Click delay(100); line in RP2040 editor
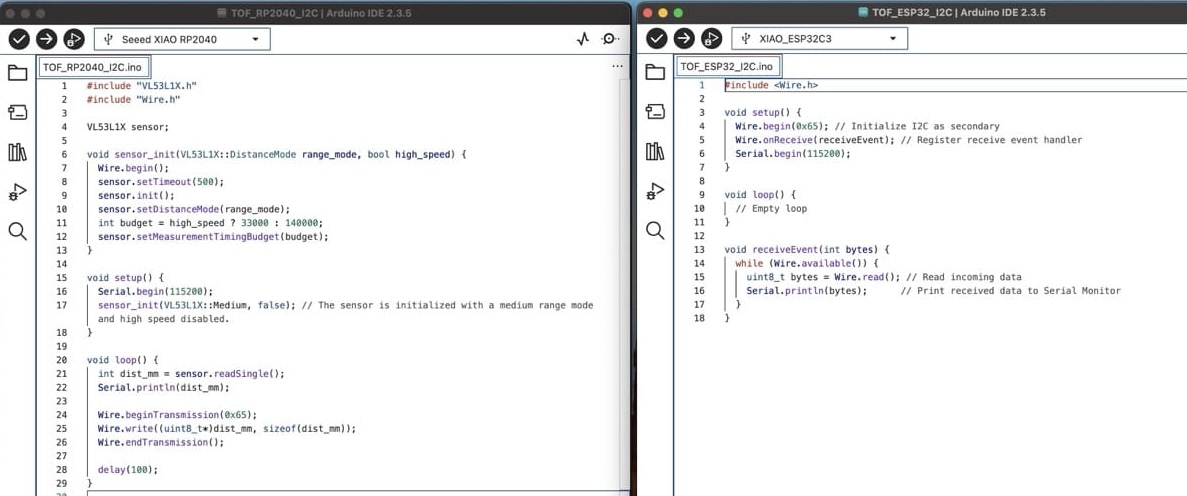 pyautogui.click(x=128, y=469)
